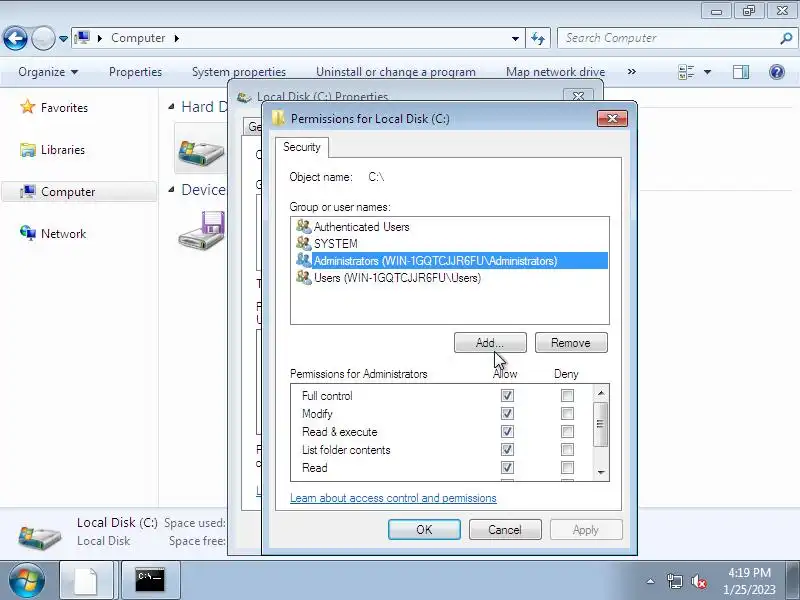This screenshot has width=800, height=600.
Task: Toggle Deny checkbox for List folder contents
Action: click(x=567, y=449)
